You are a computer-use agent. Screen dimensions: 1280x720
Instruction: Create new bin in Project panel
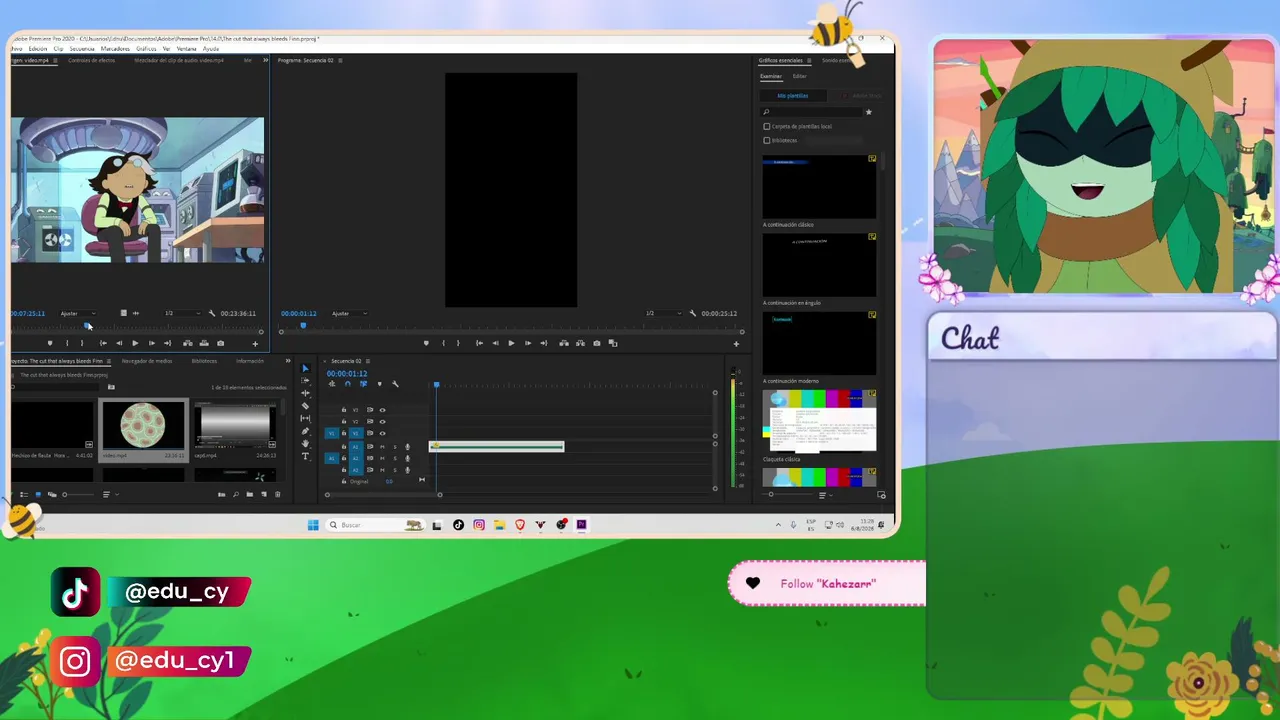click(250, 494)
